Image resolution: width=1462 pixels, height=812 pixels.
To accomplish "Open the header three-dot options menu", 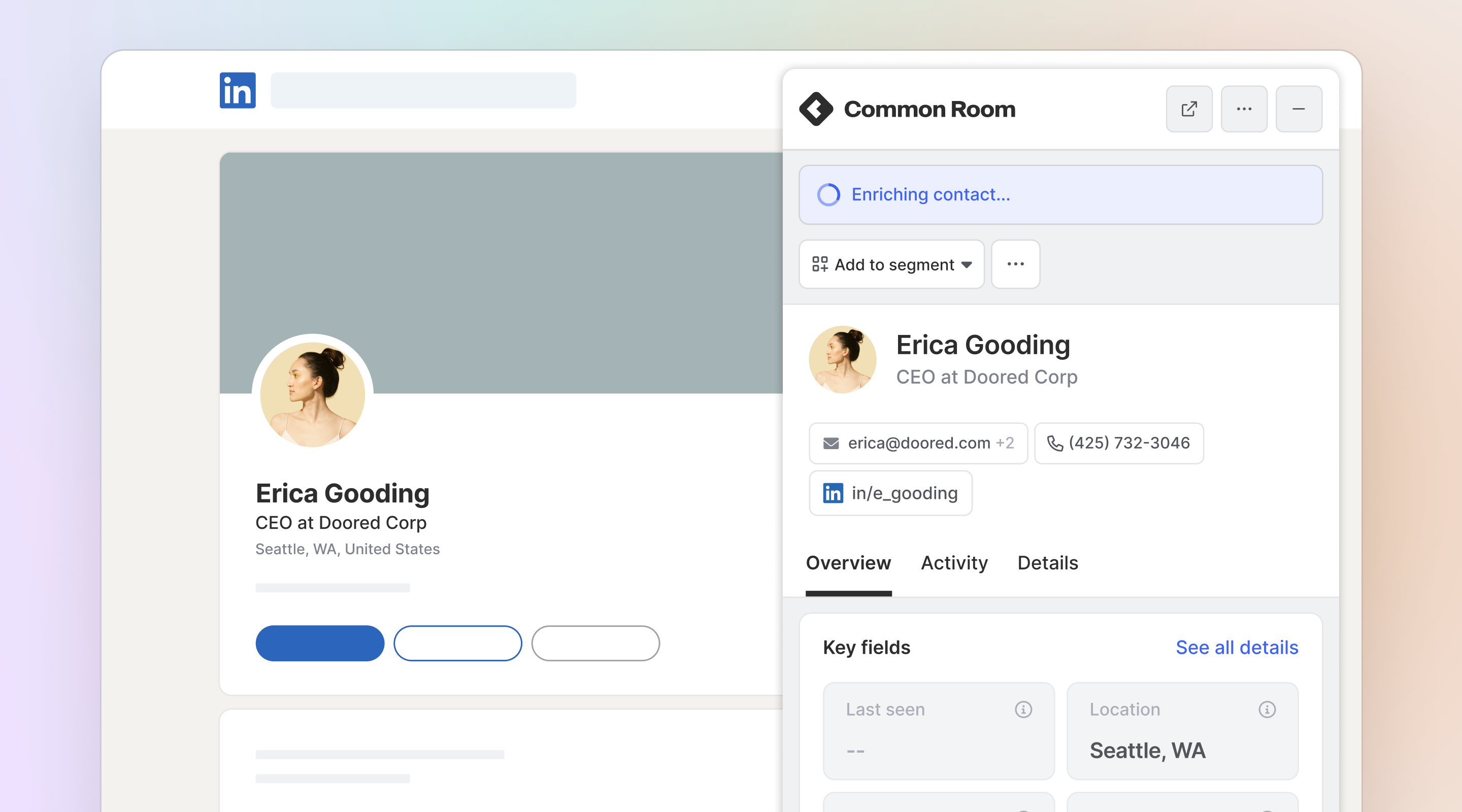I will click(1244, 109).
